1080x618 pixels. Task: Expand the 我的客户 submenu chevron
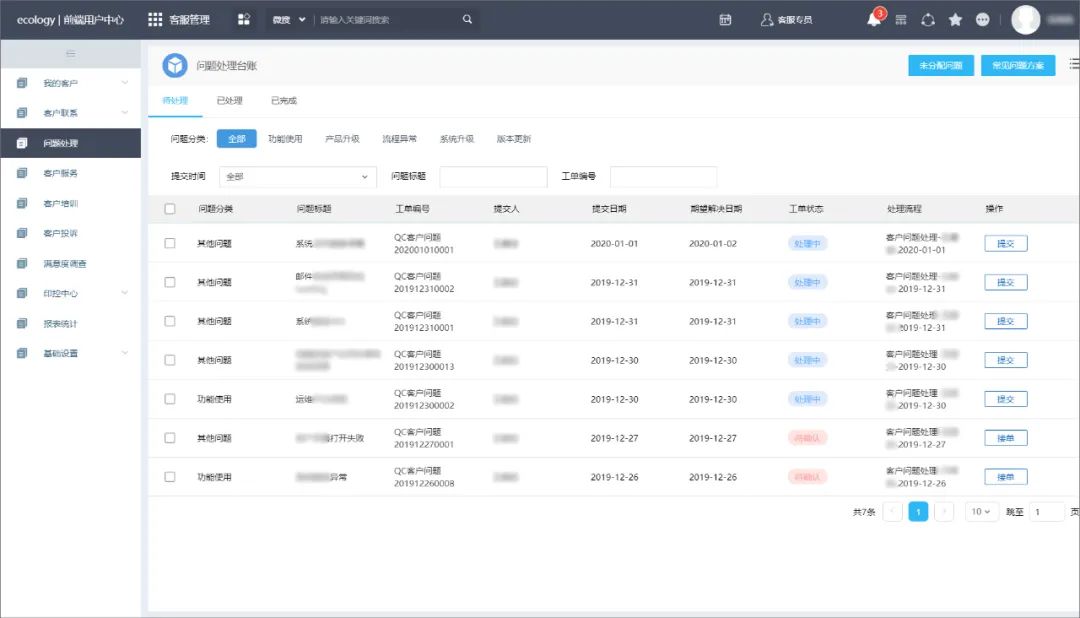[x=125, y=83]
